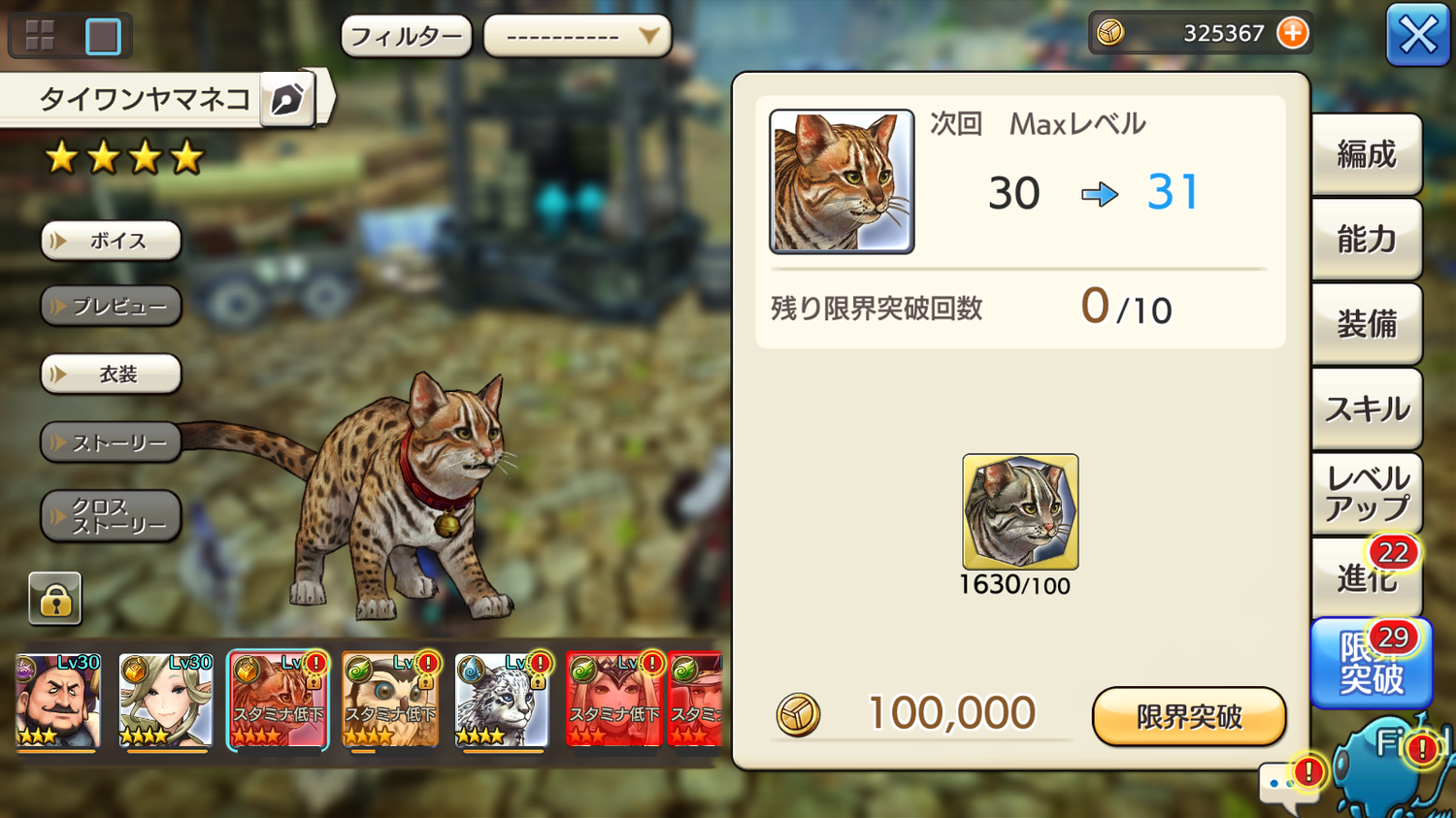This screenshot has width=1456, height=818.
Task: Open the 編成 formation tab
Action: click(x=1367, y=154)
